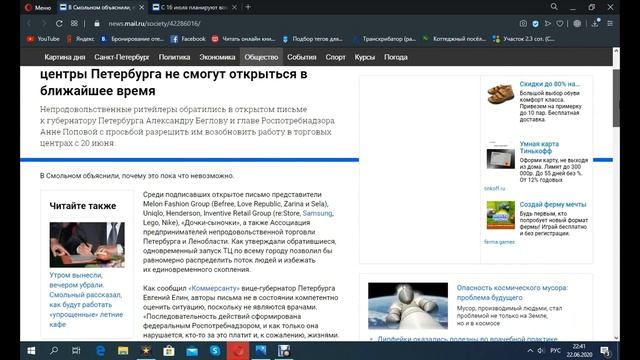Open the 'Курсы' menu item
Screen dimensions: 640x360
coord(364,57)
